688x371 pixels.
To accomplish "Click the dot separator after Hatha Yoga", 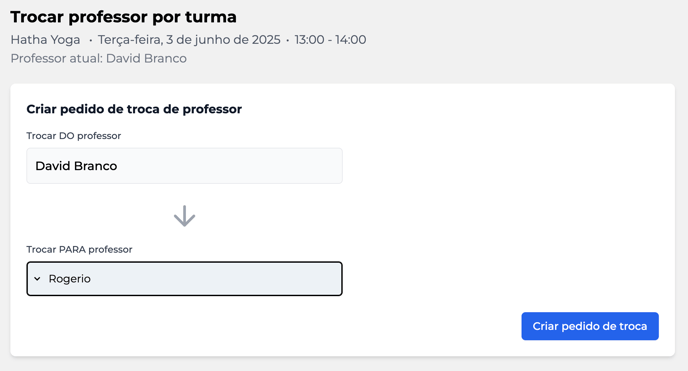I will [x=90, y=40].
